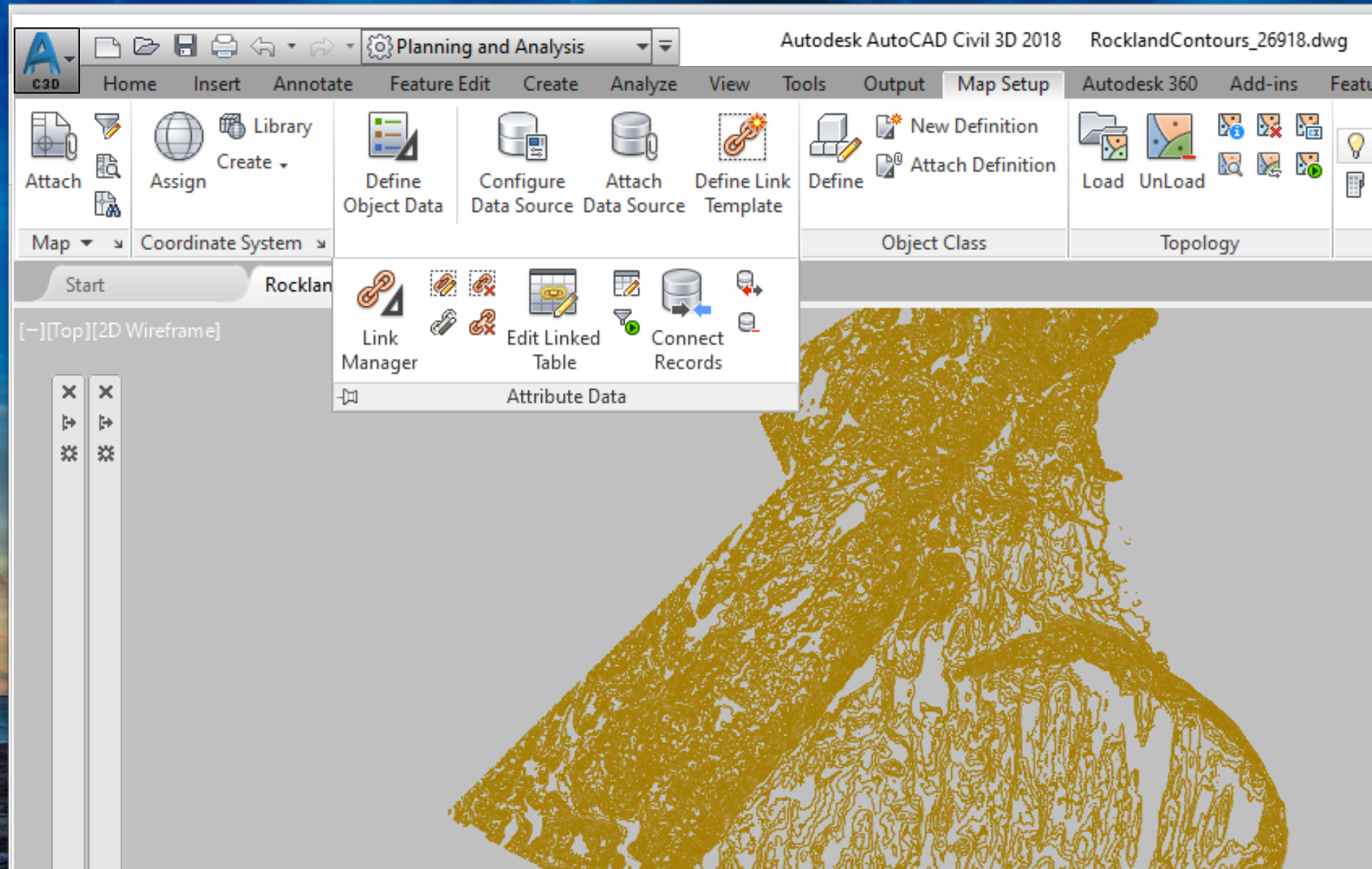The width and height of the screenshot is (1372, 869).
Task: Click the Define object class icon
Action: coord(835,137)
